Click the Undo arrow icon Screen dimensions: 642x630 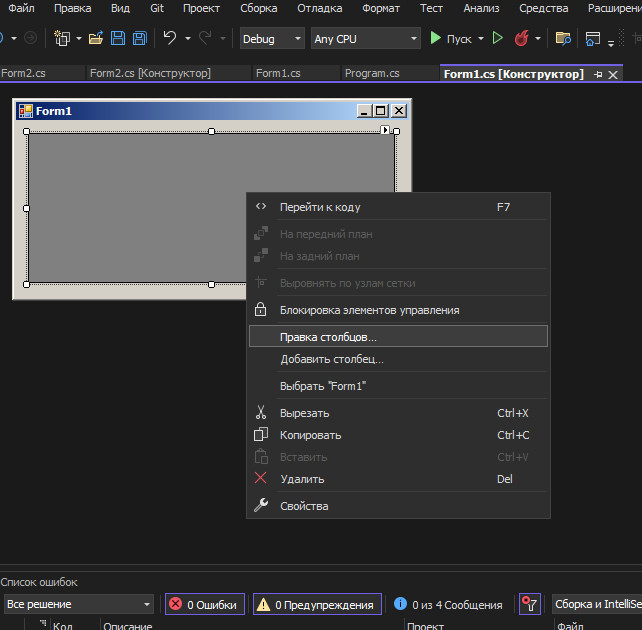pyautogui.click(x=170, y=38)
